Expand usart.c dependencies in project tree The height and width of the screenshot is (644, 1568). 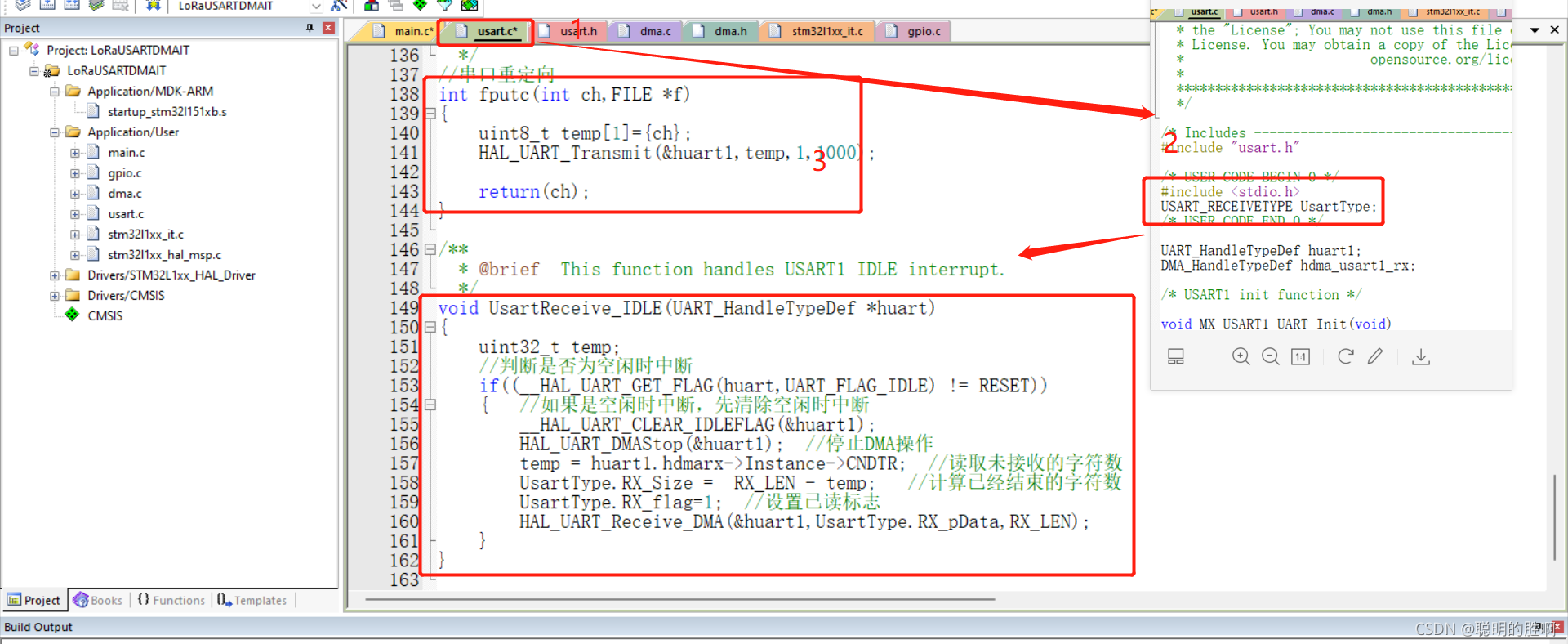point(75,214)
